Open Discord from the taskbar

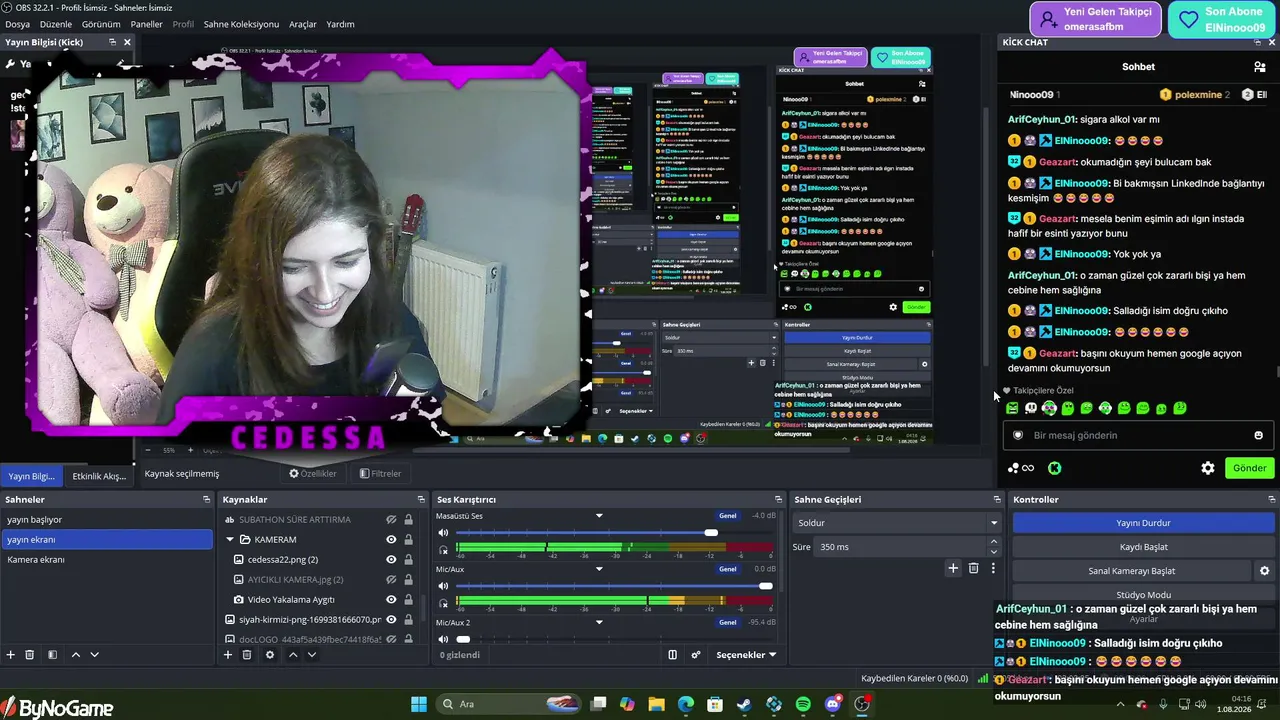coord(833,704)
